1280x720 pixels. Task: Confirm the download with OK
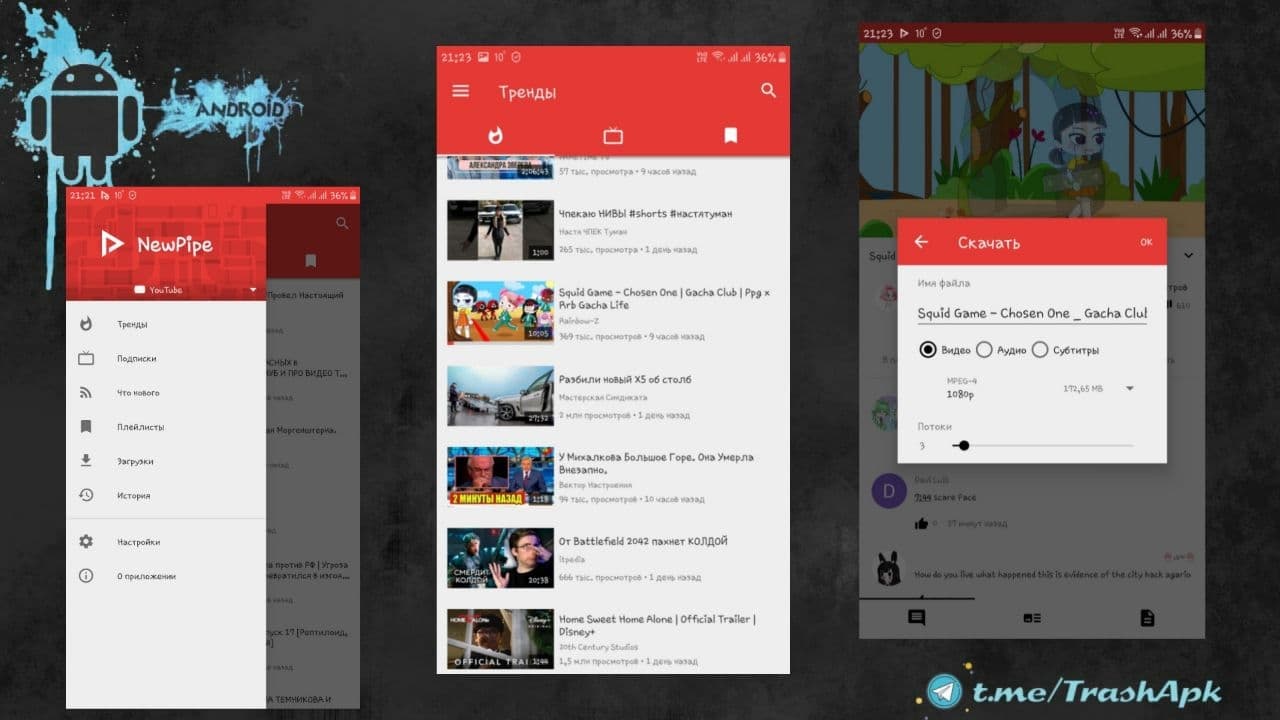[x=1146, y=242]
